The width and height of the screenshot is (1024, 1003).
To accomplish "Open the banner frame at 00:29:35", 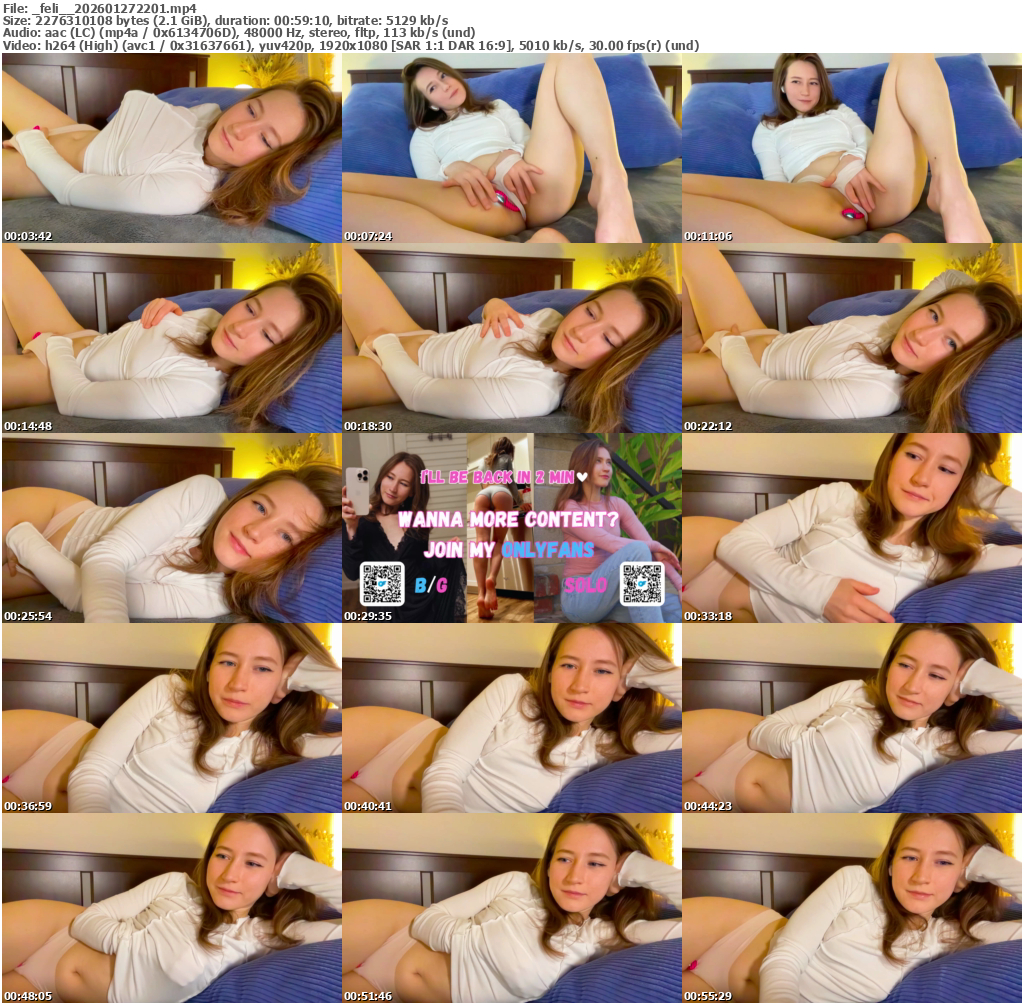I will click(x=512, y=528).
